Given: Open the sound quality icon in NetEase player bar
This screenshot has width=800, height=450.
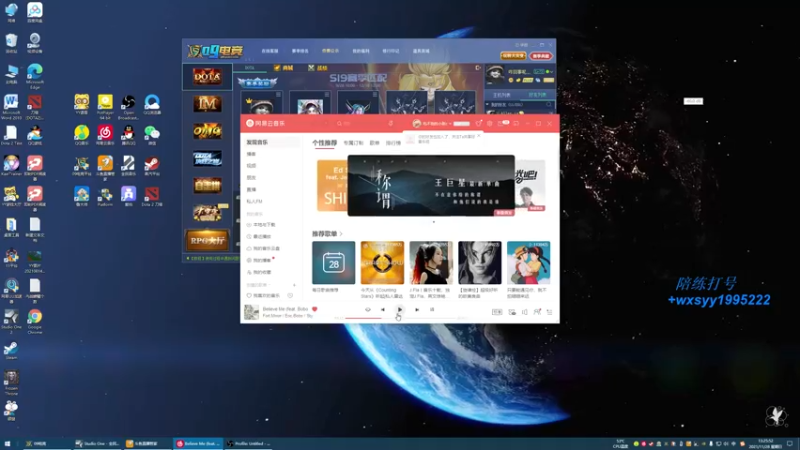Looking at the screenshot, I should tap(497, 312).
